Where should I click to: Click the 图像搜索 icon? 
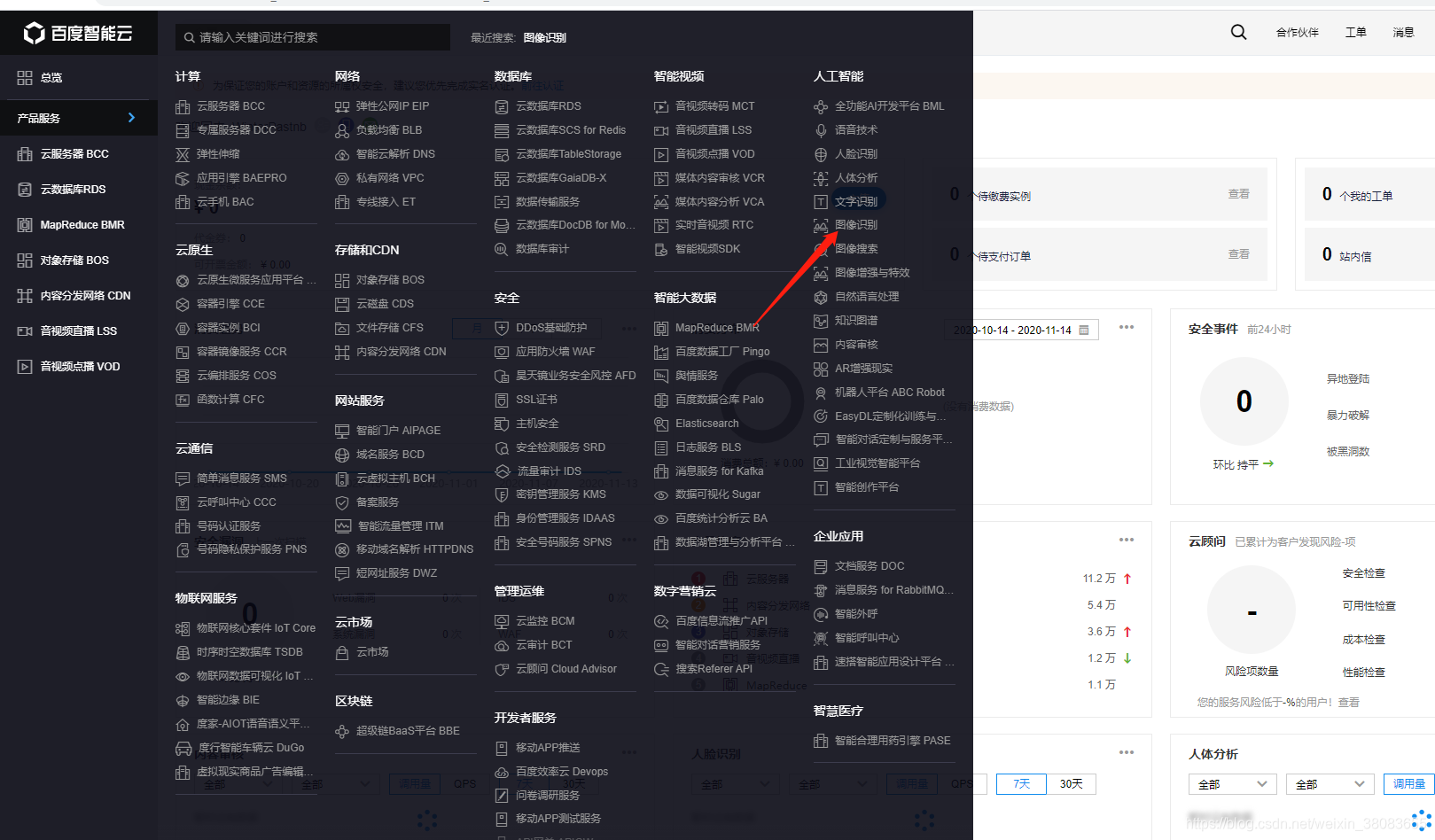pos(821,249)
